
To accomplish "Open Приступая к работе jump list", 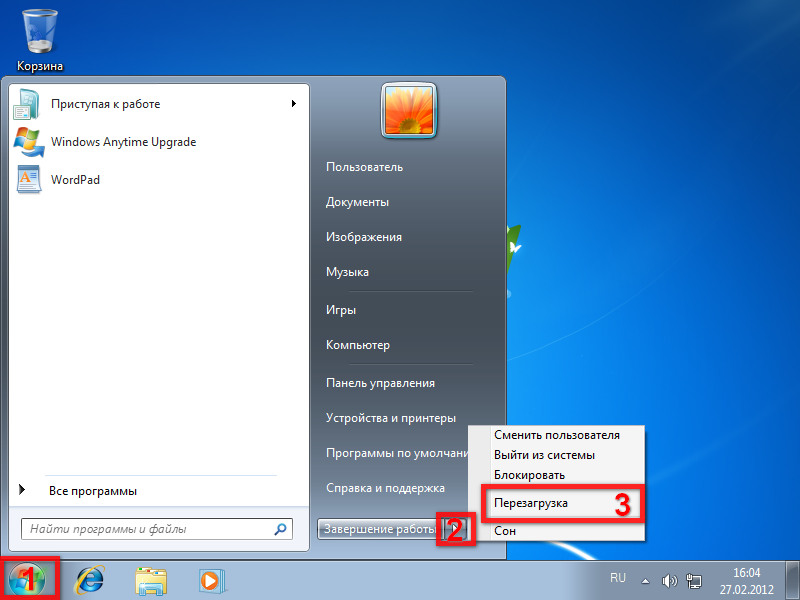I will pyautogui.click(x=293, y=104).
